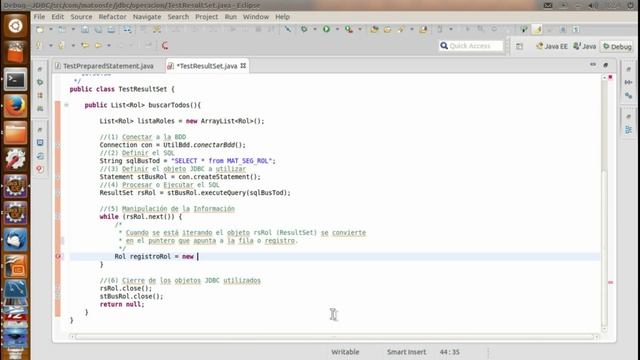Click the green Run button
640x360 pixels.
326,29
